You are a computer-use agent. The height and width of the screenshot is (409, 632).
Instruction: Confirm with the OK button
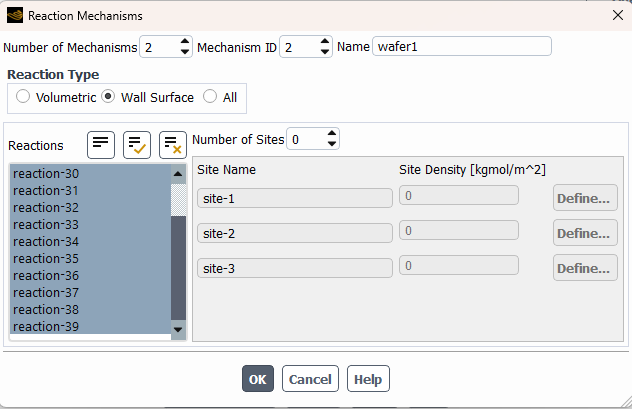pyautogui.click(x=258, y=379)
